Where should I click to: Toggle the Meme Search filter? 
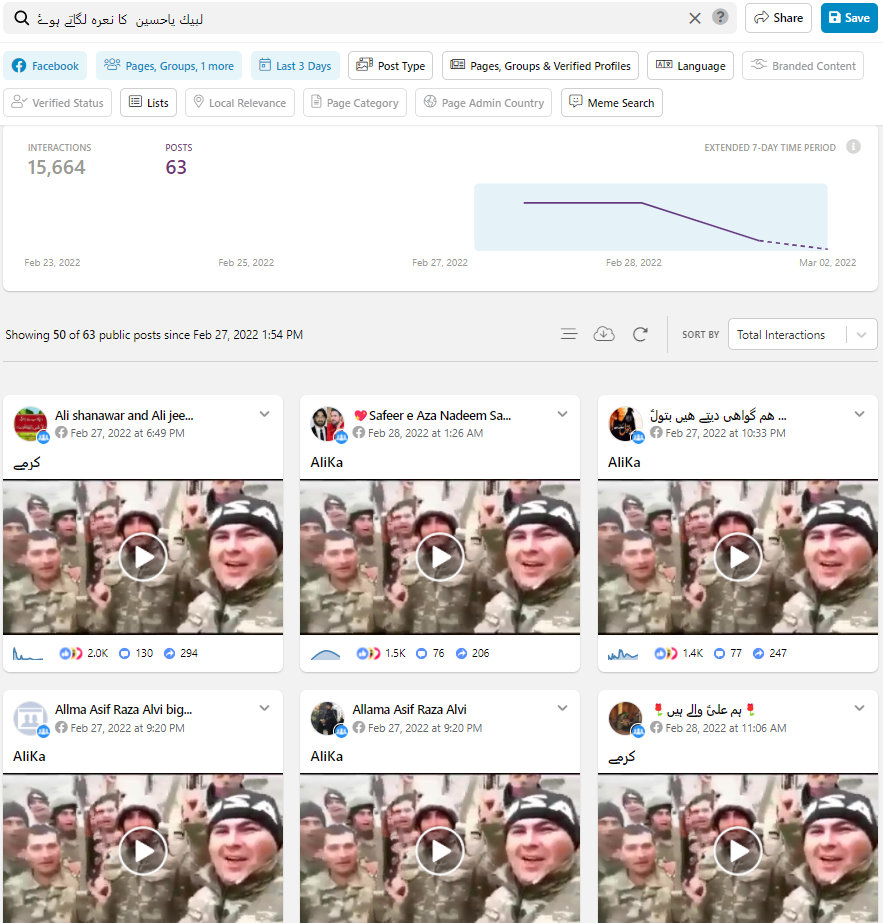click(x=612, y=103)
